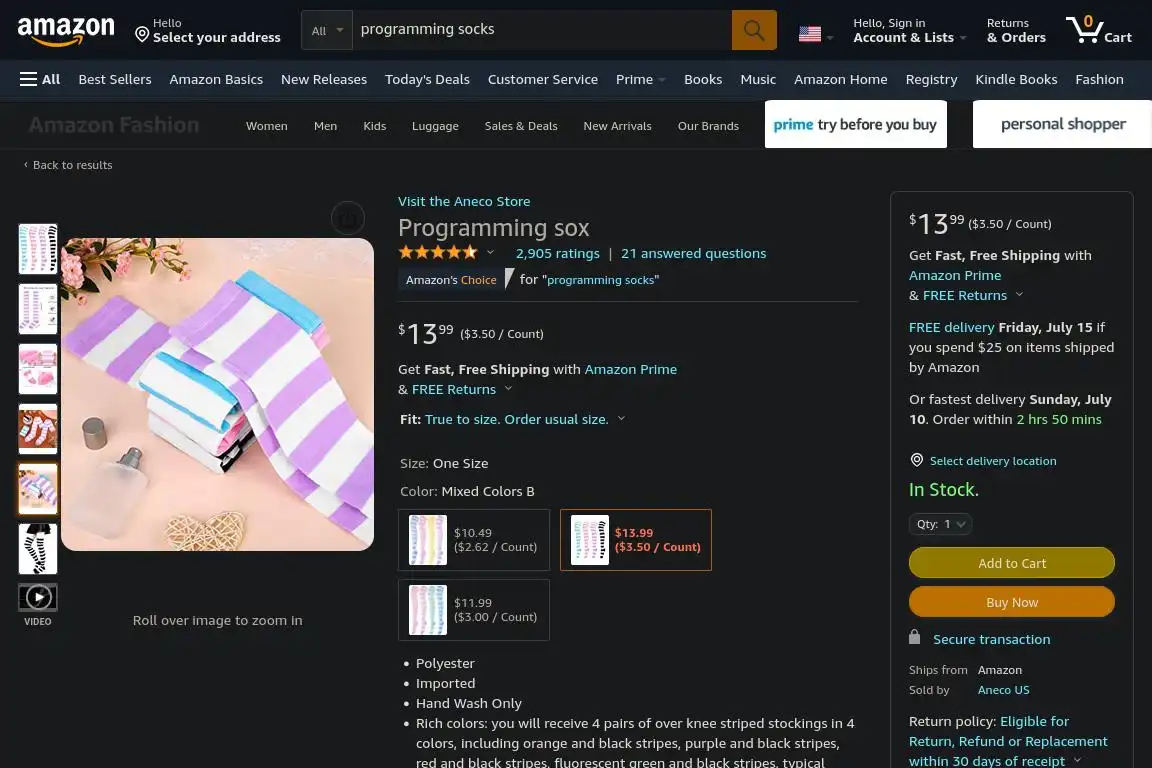The height and width of the screenshot is (768, 1152).
Task: Click Select delivery location link
Action: coord(993,461)
